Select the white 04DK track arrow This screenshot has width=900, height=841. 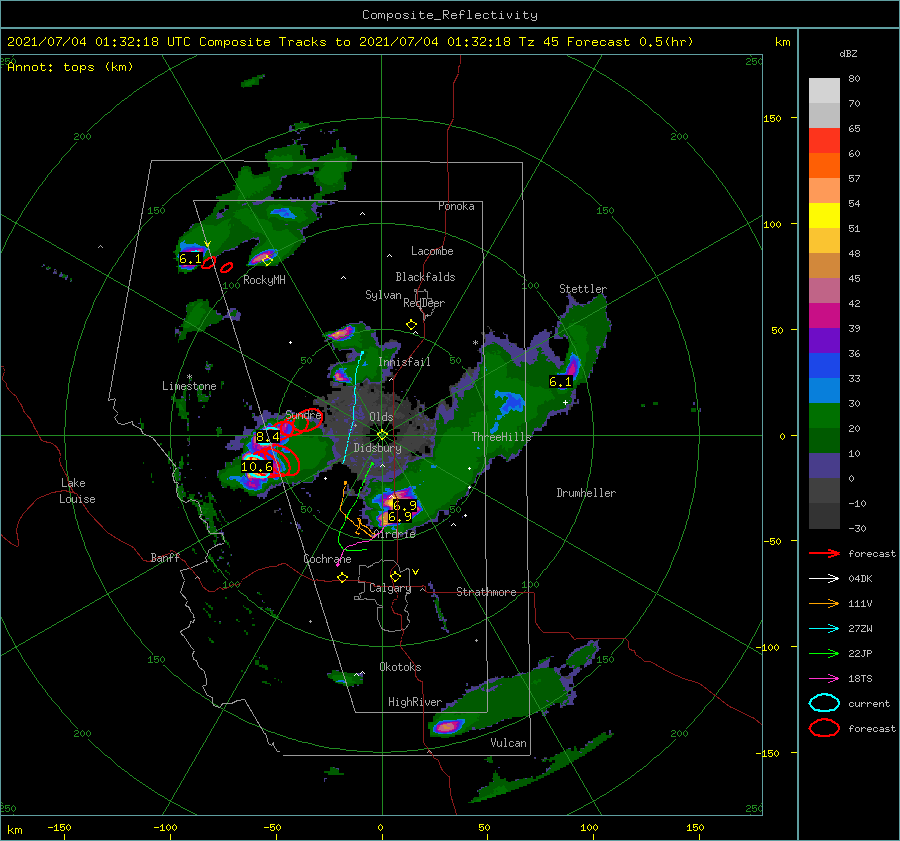click(824, 578)
